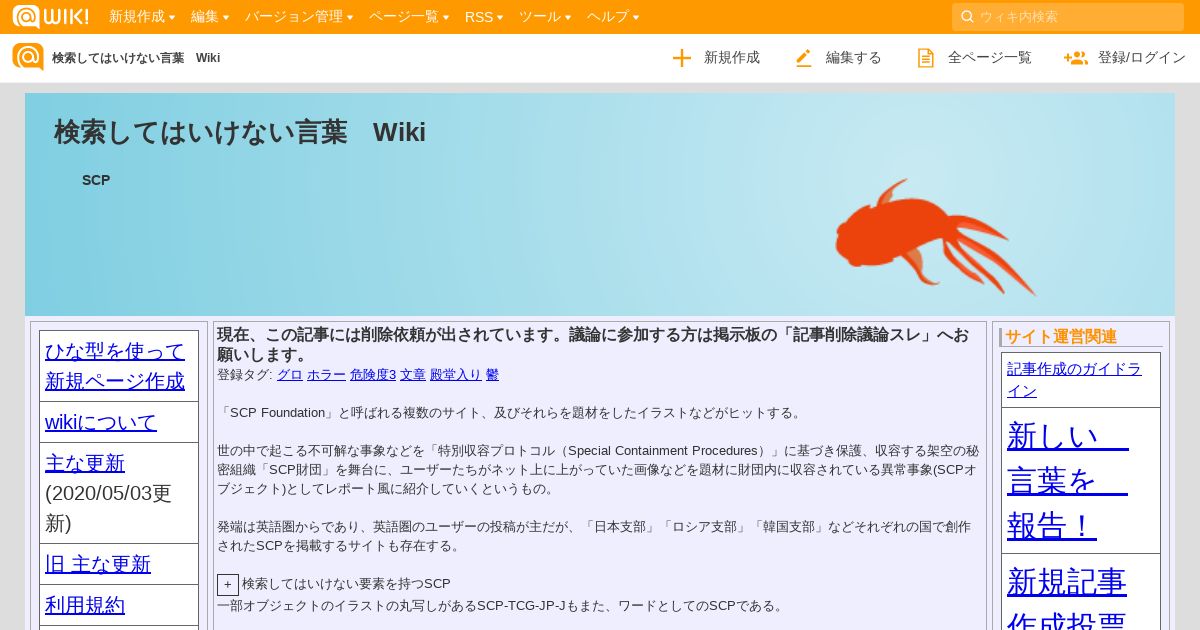
Task: Click the plus icon for 新規作成
Action: 682,58
